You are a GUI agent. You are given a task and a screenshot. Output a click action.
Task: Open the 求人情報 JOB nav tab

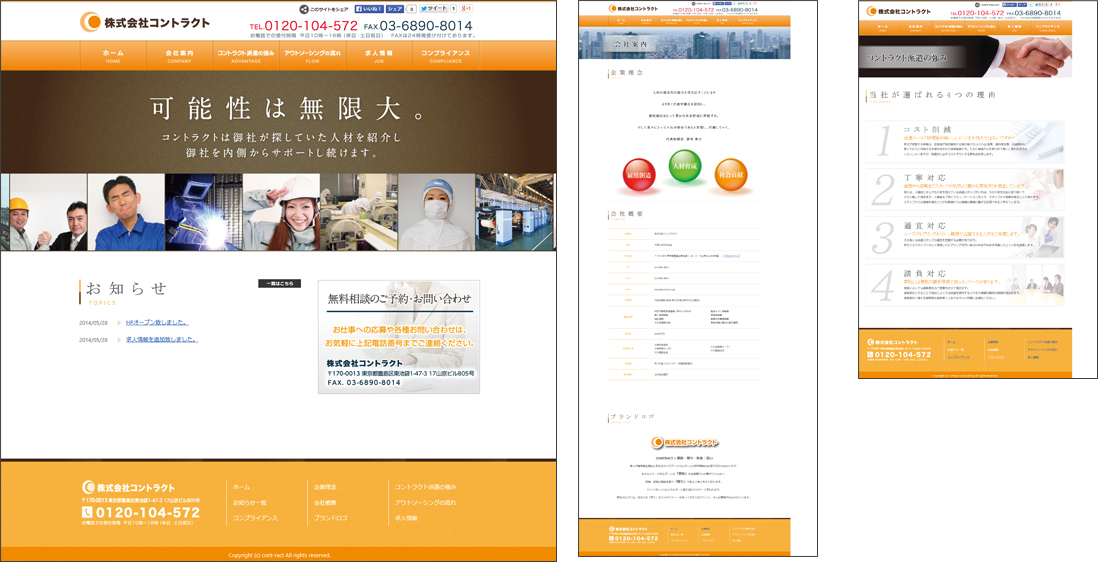[379, 56]
